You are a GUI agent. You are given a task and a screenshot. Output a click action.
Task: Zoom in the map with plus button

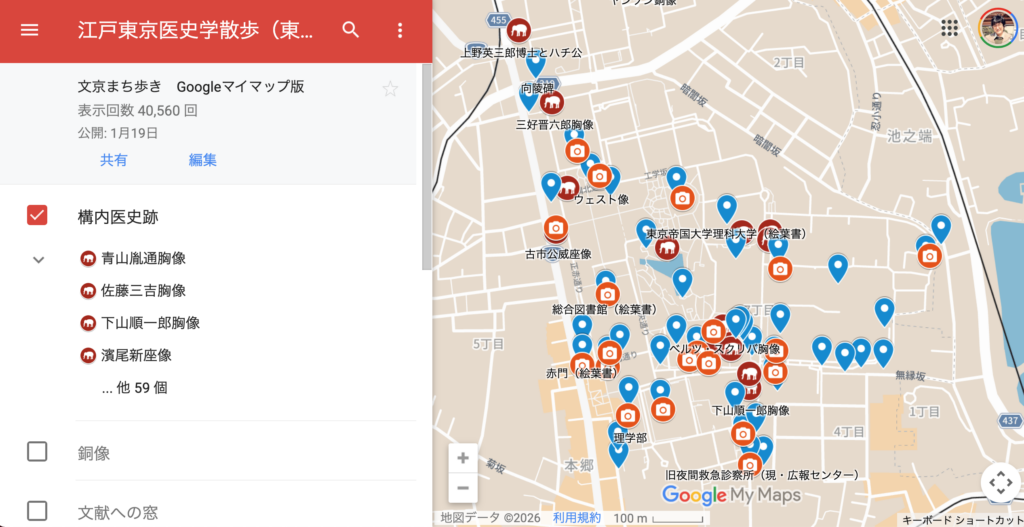click(x=462, y=458)
